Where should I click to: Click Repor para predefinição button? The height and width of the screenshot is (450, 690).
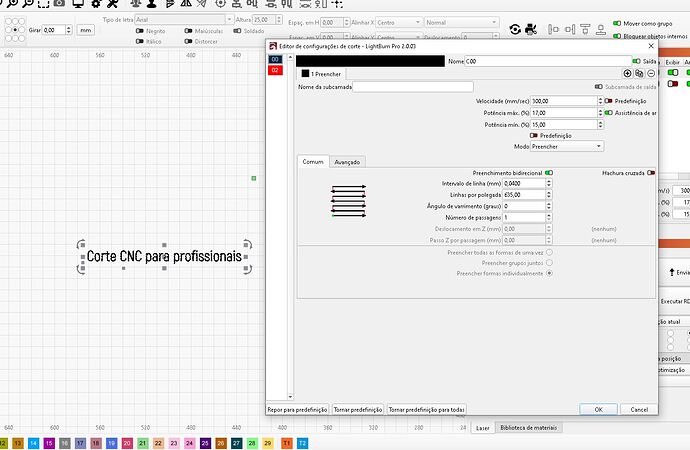coord(297,409)
